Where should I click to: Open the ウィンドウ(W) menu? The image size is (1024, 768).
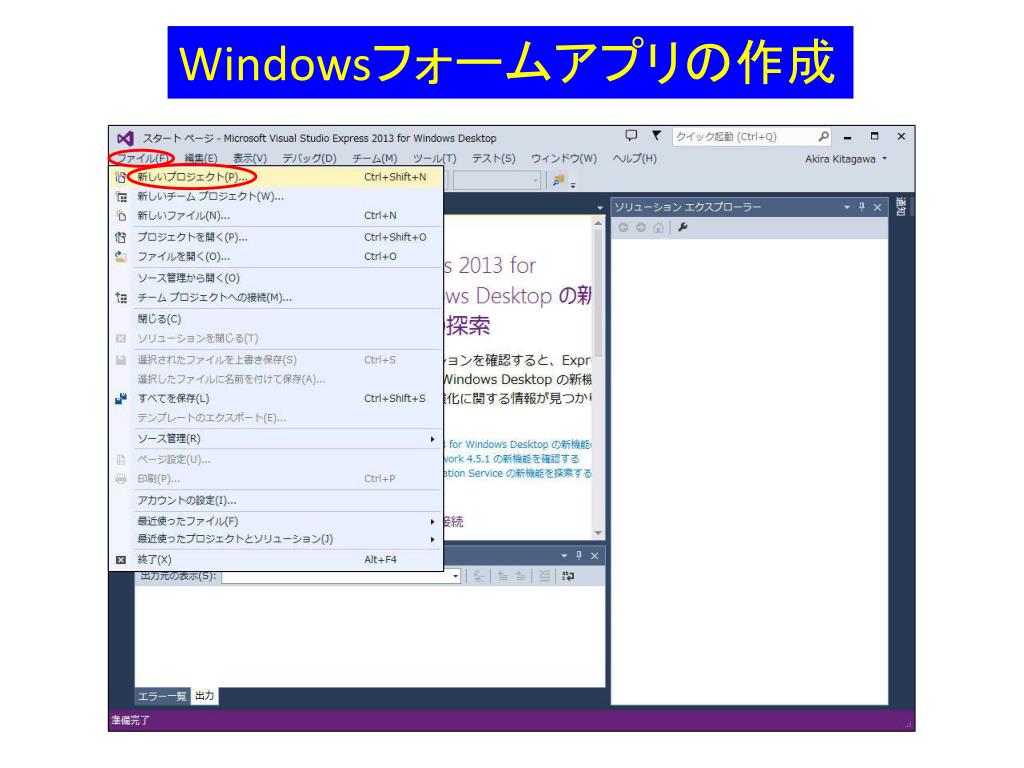point(564,158)
